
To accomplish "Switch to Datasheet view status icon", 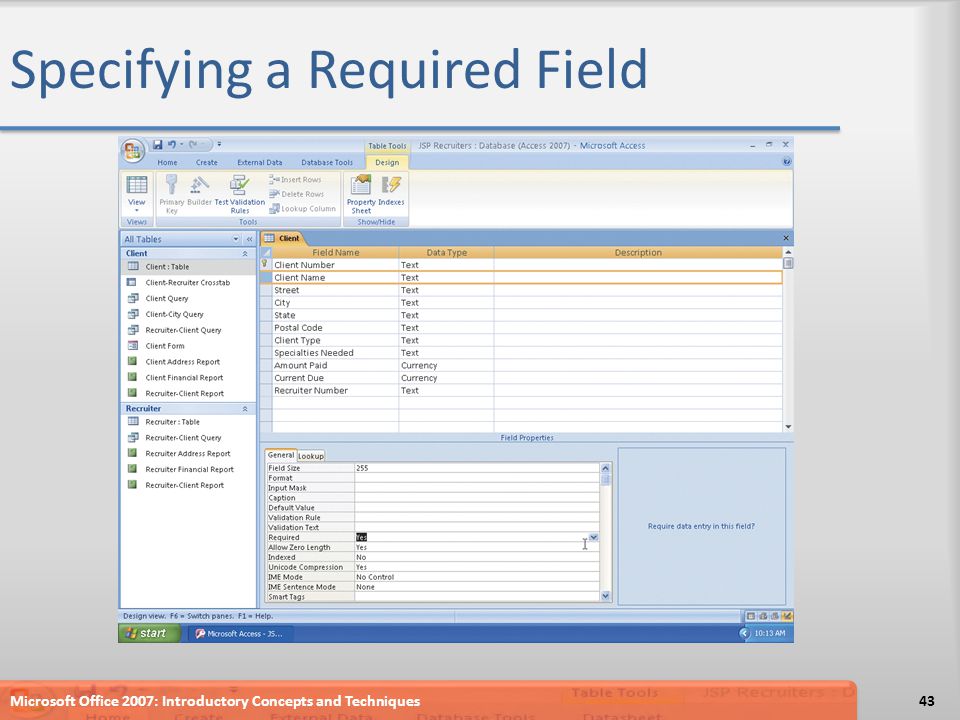I will (751, 616).
